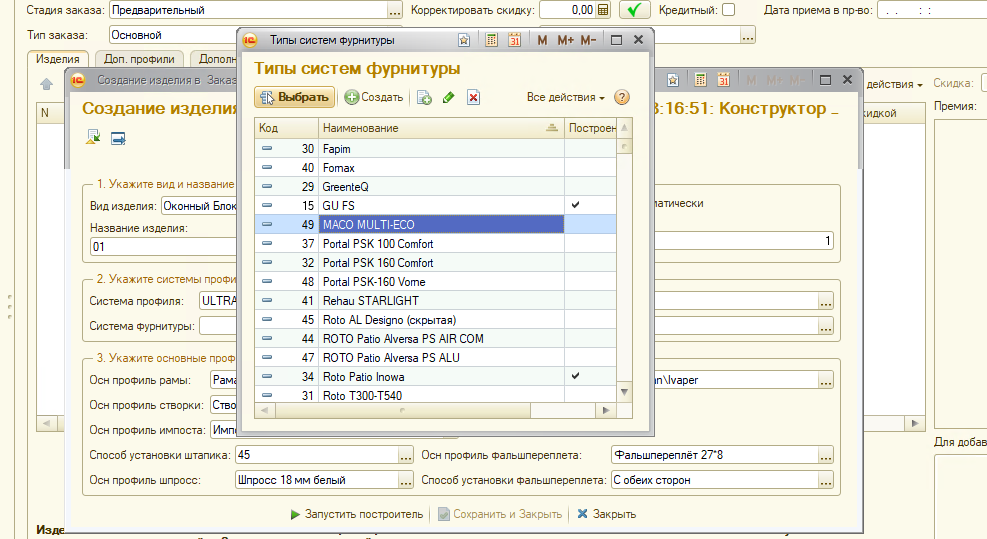Click the M memory button in the dialog title bar
The width and height of the screenshot is (987, 539).
click(x=542, y=40)
